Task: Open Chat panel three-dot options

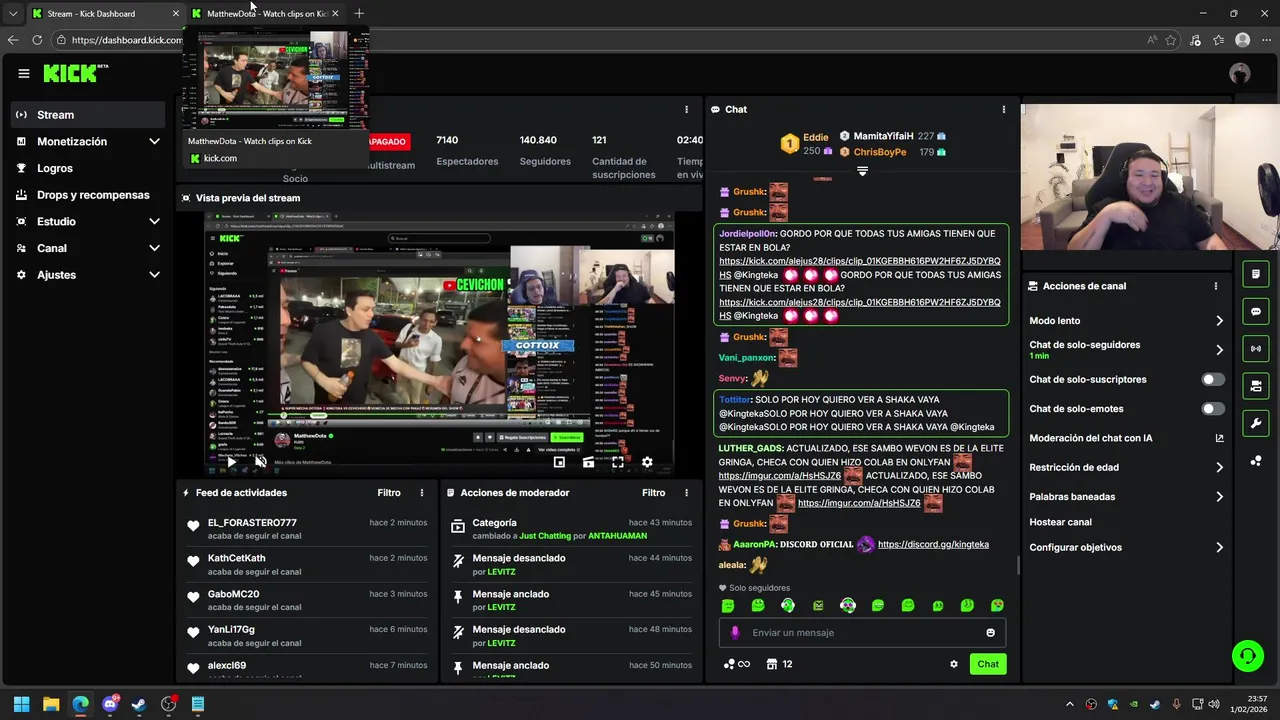Action: pos(1004,109)
